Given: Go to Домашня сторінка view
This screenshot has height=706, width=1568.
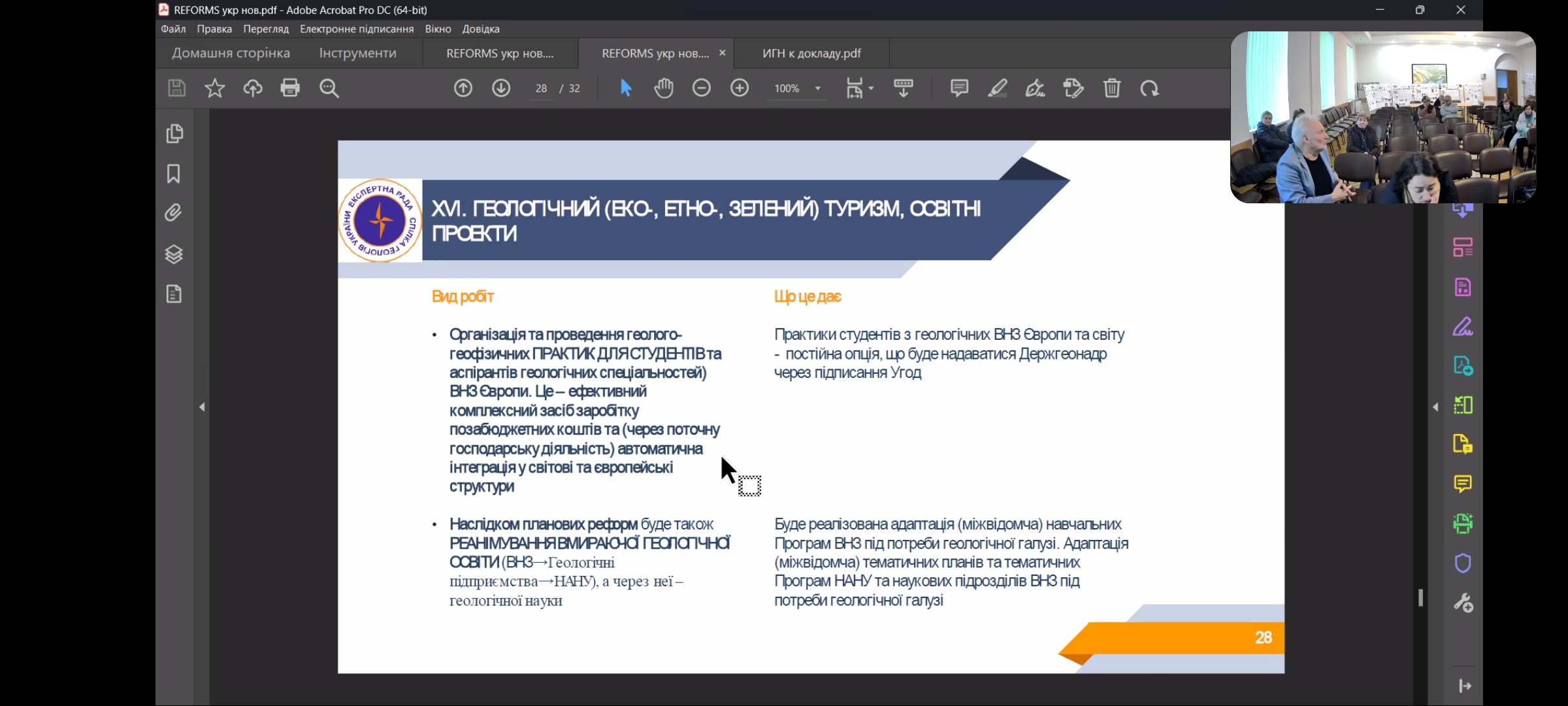Looking at the screenshot, I should (x=231, y=53).
